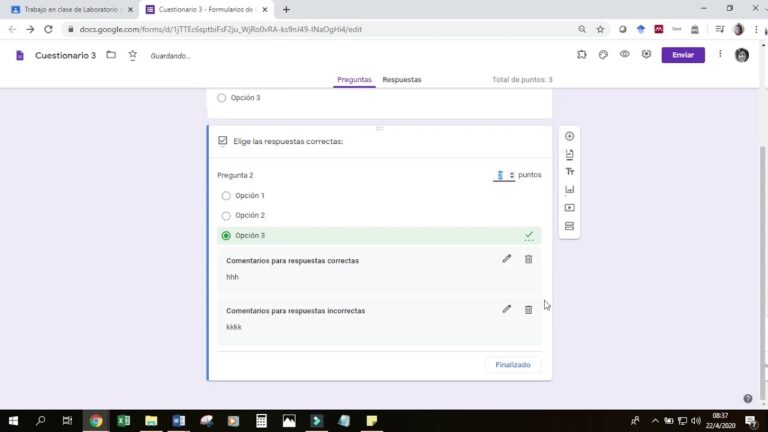Move Cuestionario 3 to a folder

coord(111,55)
